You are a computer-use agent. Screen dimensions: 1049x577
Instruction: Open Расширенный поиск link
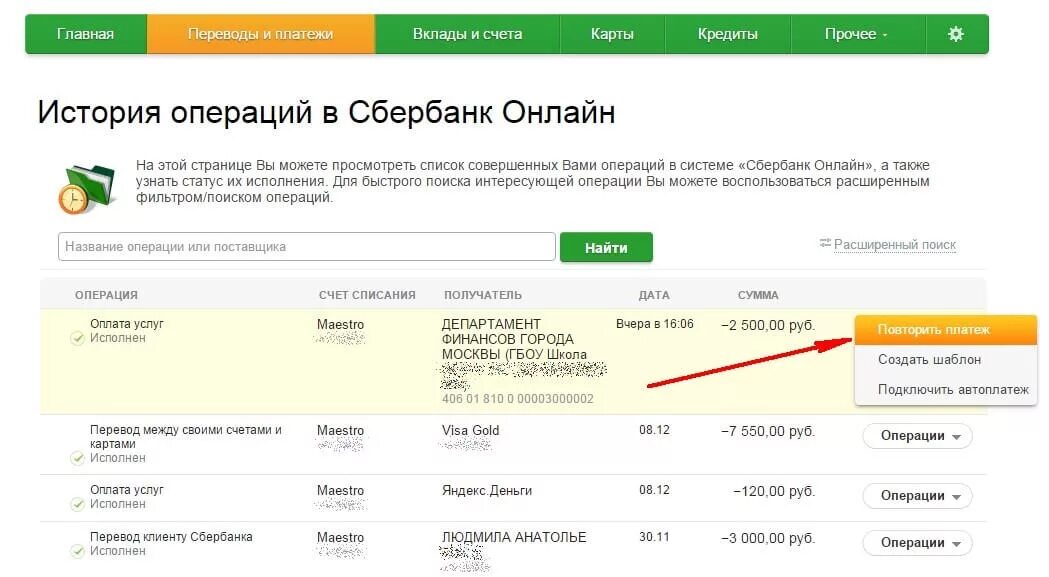[894, 245]
